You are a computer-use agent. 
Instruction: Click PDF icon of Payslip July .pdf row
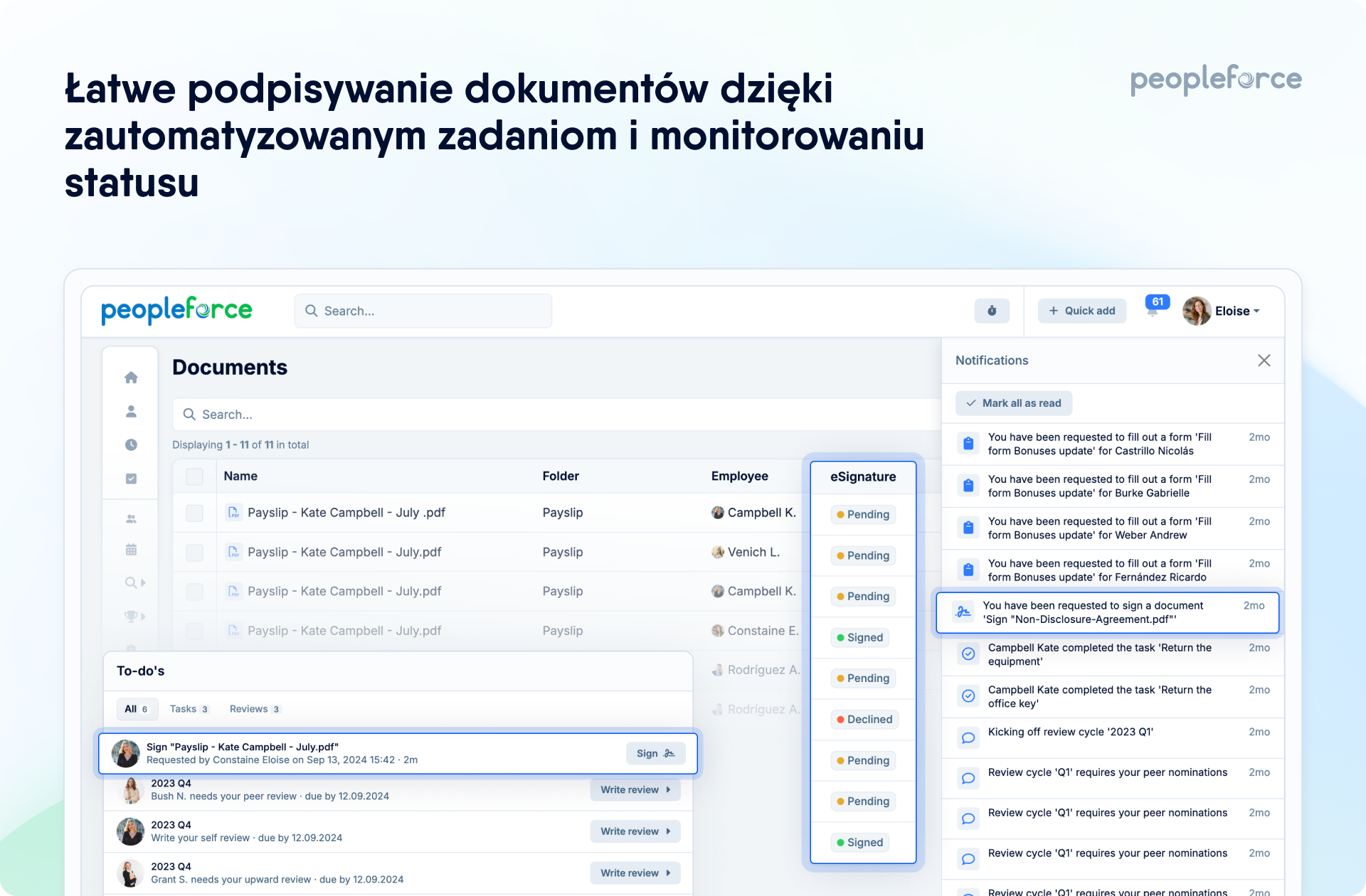click(x=233, y=512)
